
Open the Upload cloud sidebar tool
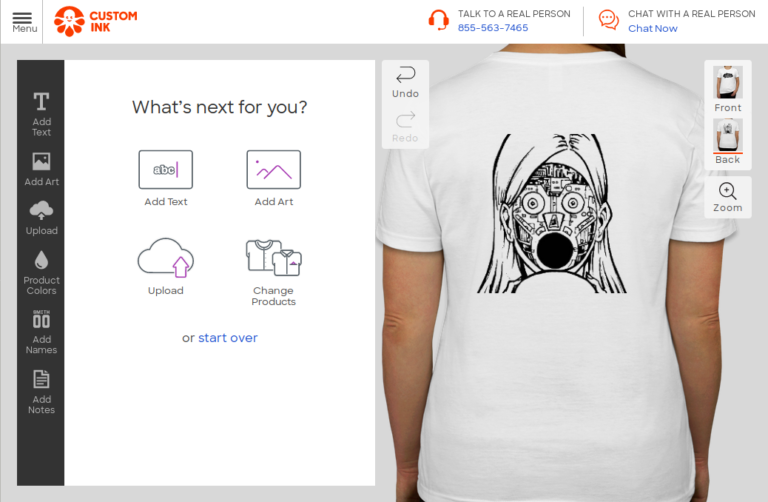pyautogui.click(x=41, y=218)
